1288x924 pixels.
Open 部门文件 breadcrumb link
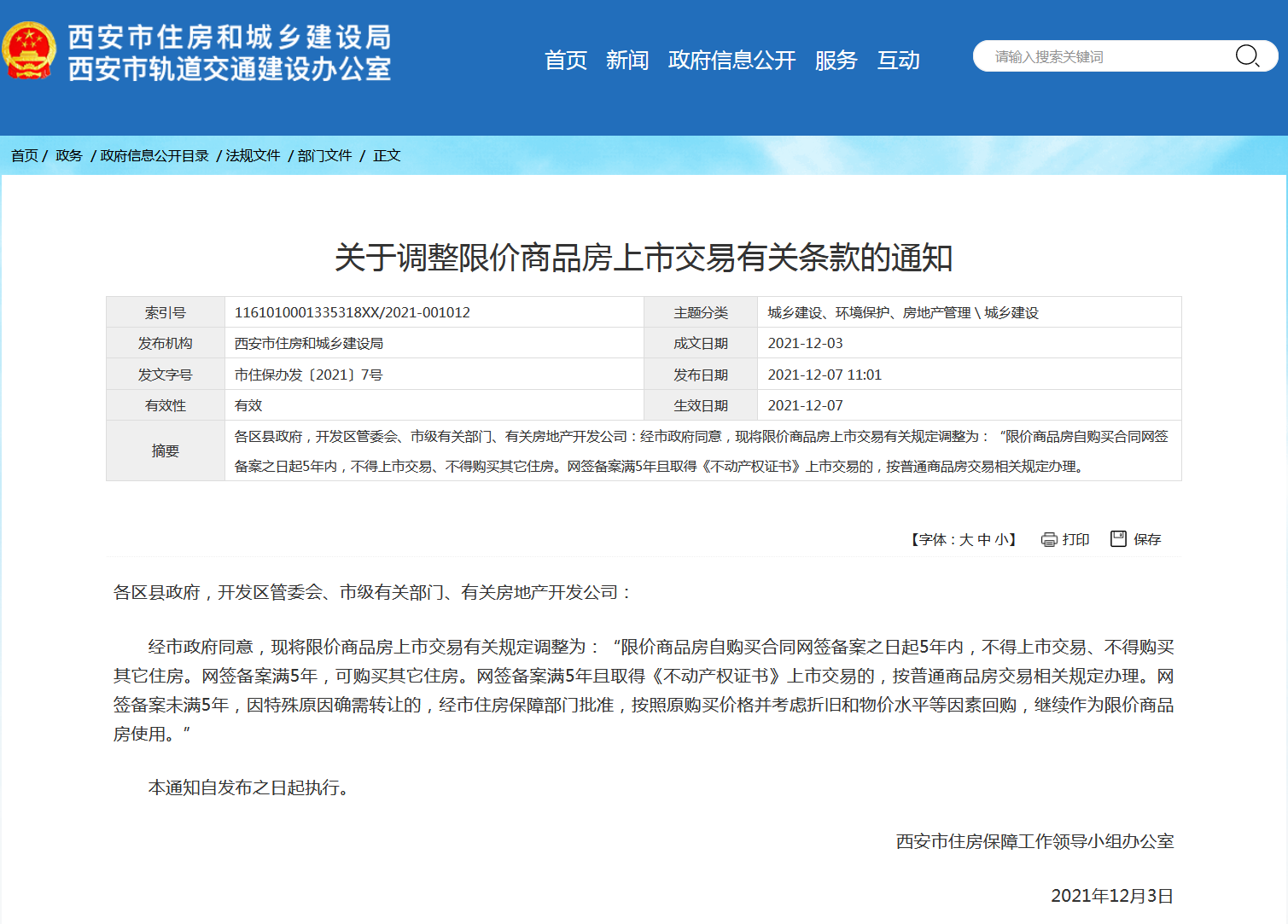tap(324, 155)
